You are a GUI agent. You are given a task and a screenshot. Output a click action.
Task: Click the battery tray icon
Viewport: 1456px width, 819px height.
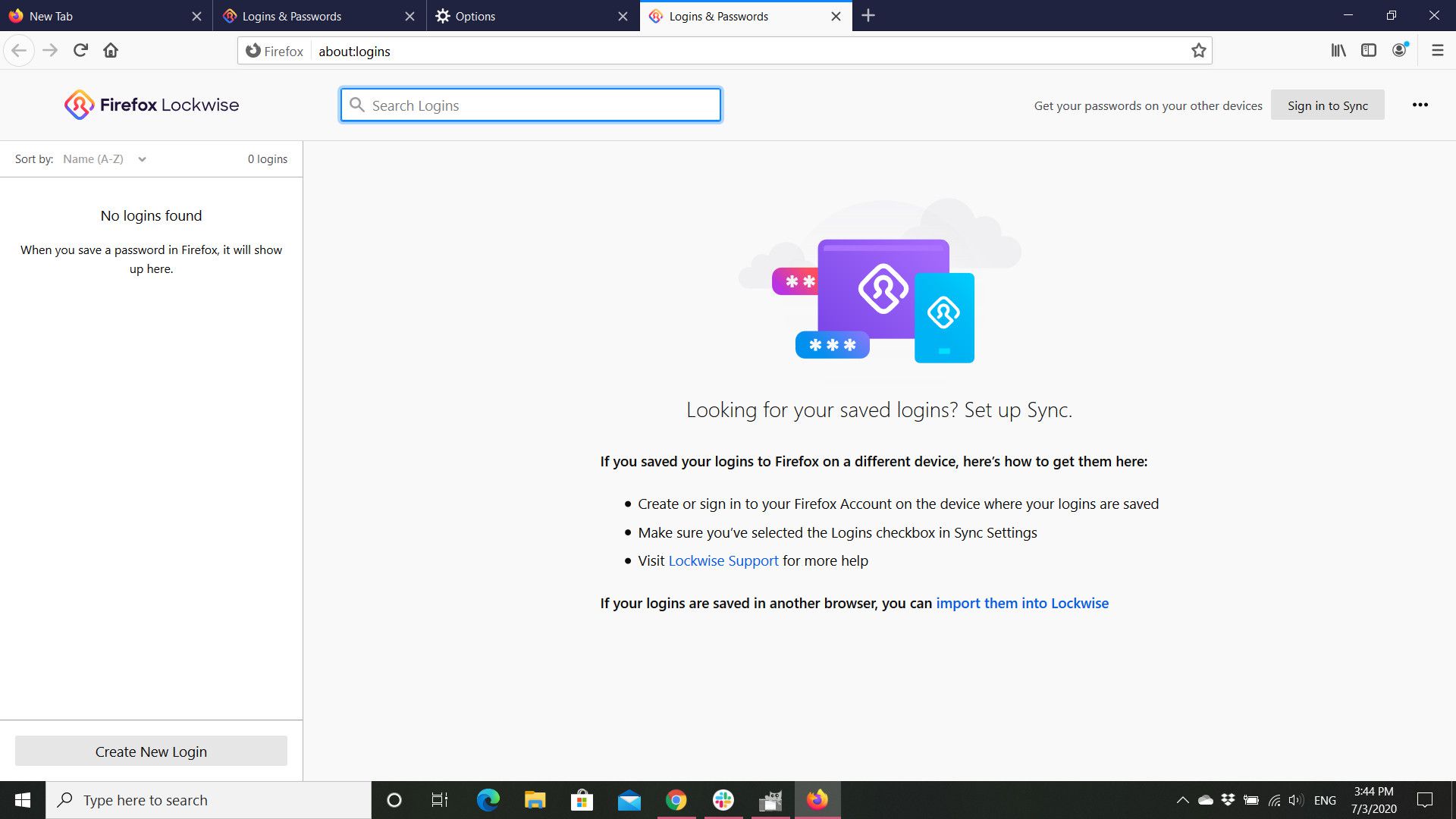pyautogui.click(x=1251, y=800)
